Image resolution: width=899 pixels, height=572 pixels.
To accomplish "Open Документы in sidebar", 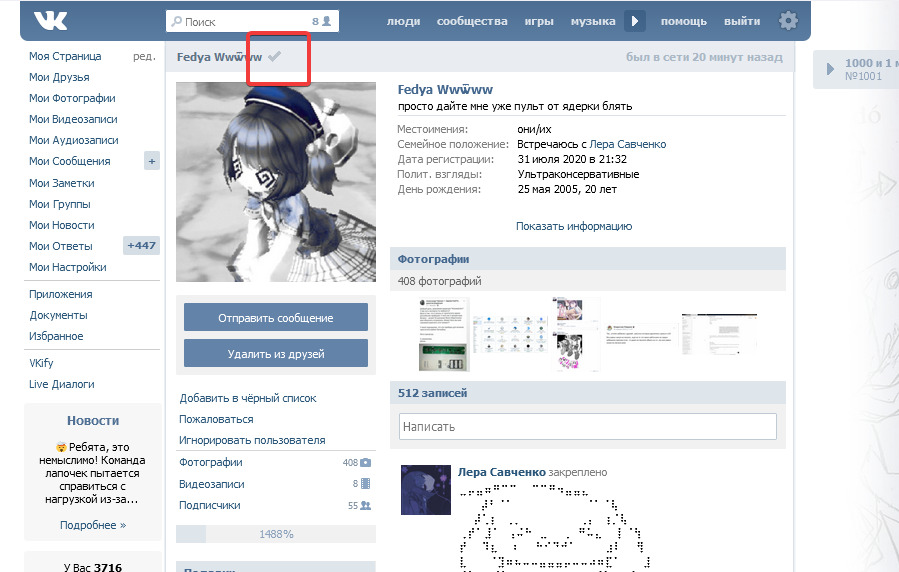I will pyautogui.click(x=58, y=315).
